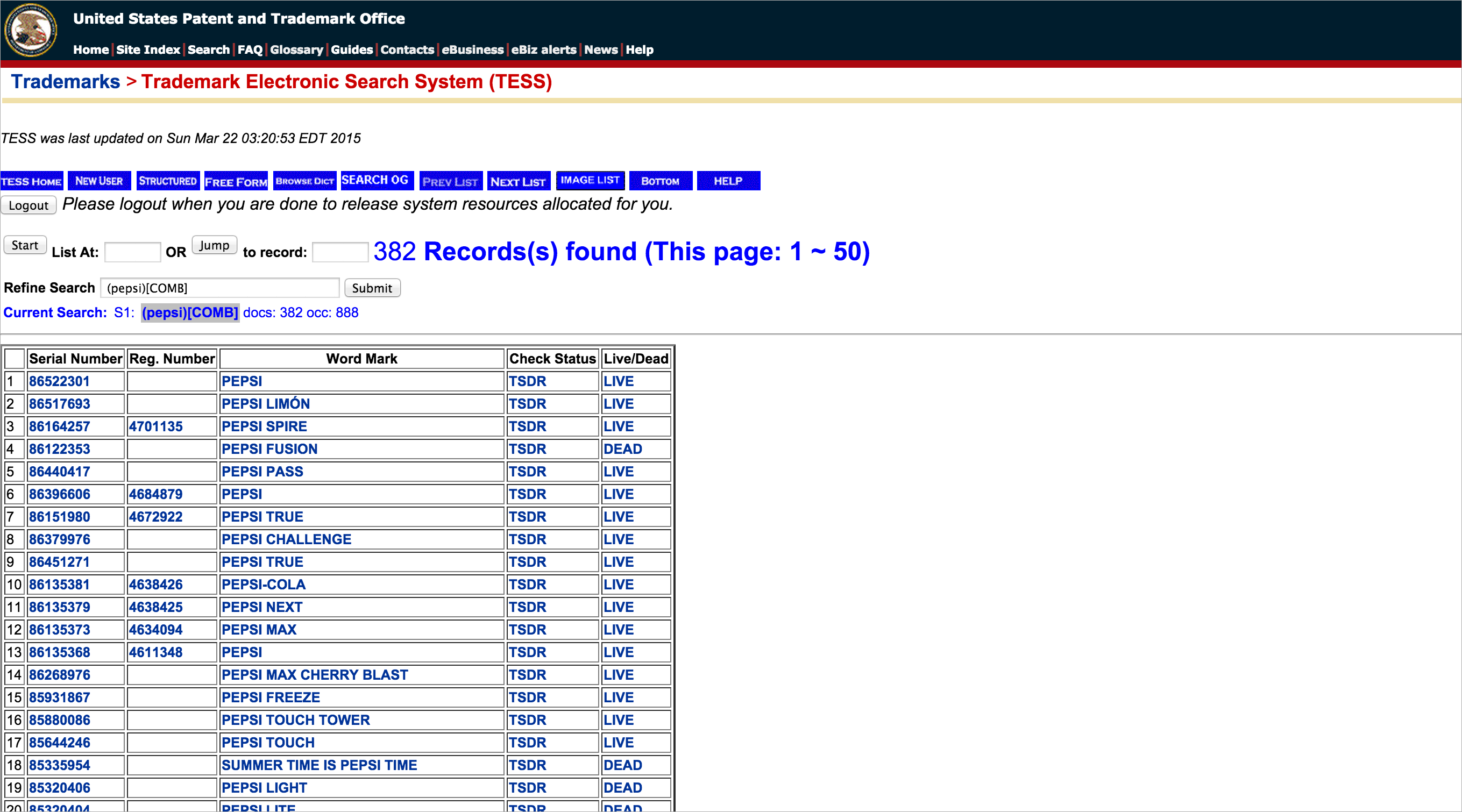Image resolution: width=1462 pixels, height=812 pixels.
Task: Open the News navigation link
Action: [601, 50]
